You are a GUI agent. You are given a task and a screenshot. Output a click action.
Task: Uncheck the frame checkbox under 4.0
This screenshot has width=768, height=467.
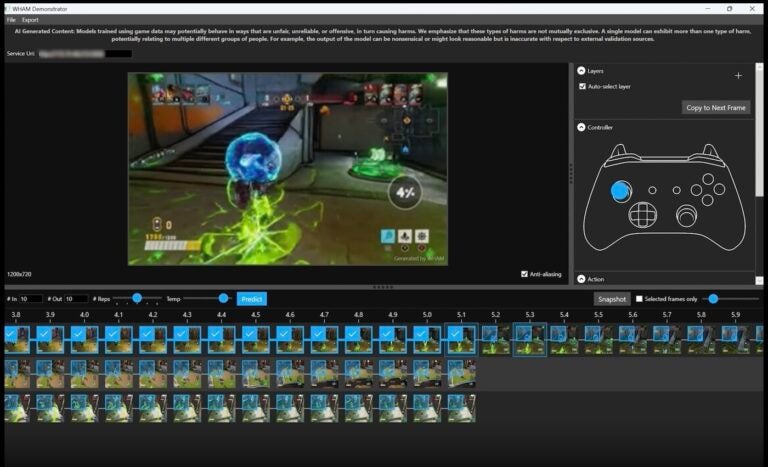click(79, 334)
